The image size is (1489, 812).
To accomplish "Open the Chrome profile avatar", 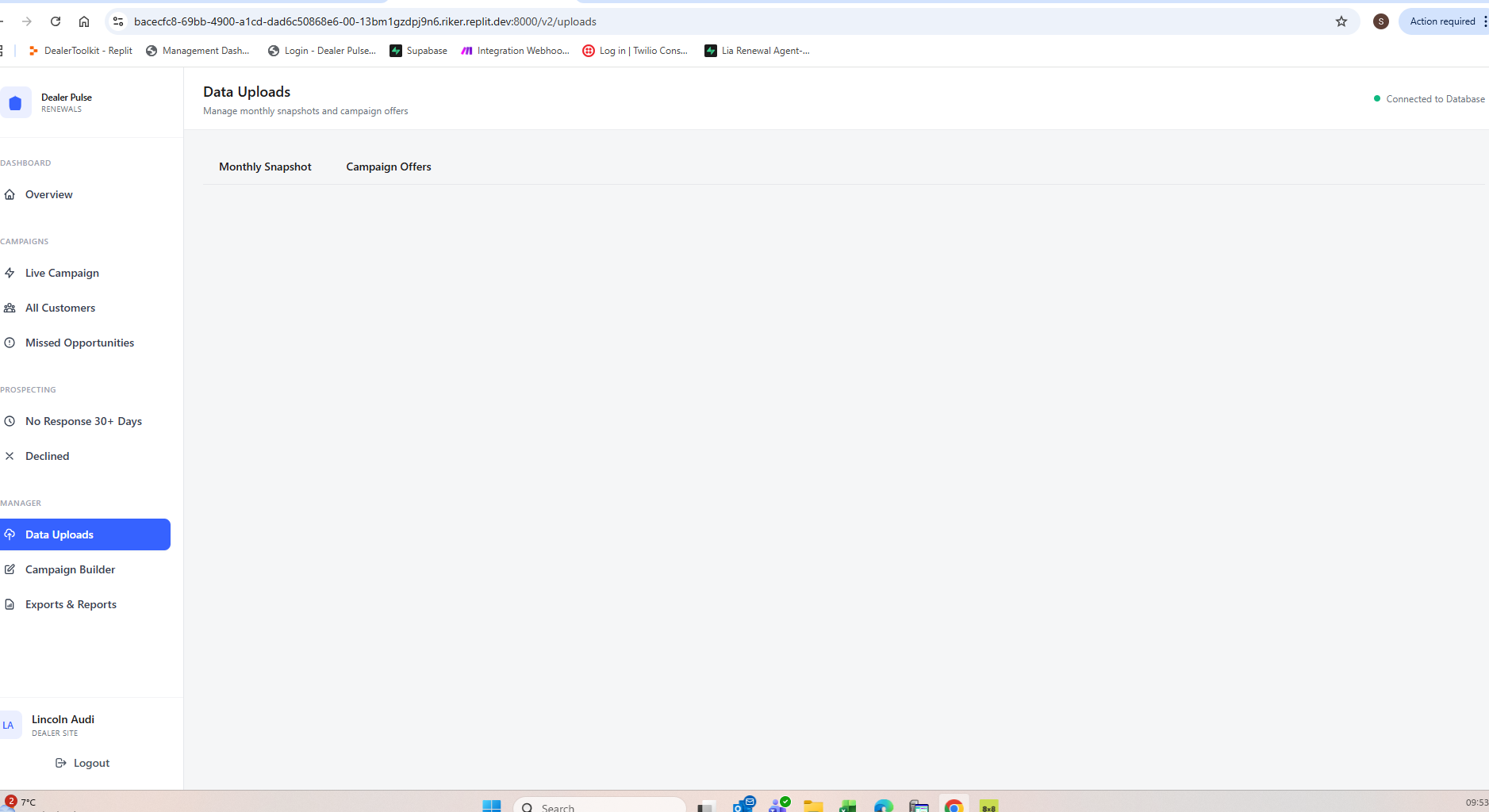I will pyautogui.click(x=1381, y=21).
